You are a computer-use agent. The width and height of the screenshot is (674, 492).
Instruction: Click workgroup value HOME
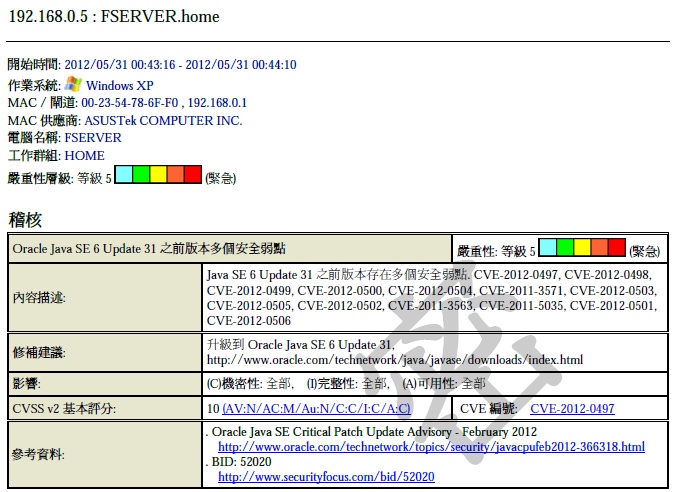point(84,155)
